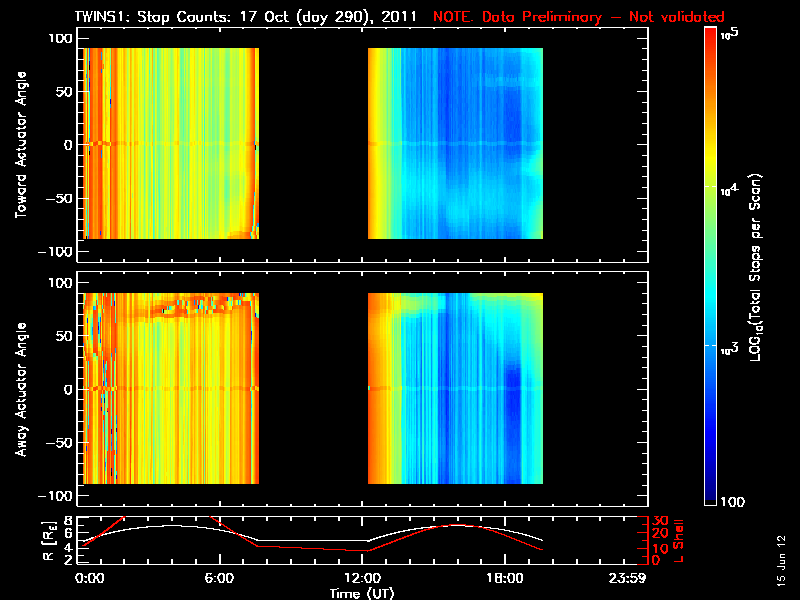Click the '23:59' time tick label

click(627, 578)
